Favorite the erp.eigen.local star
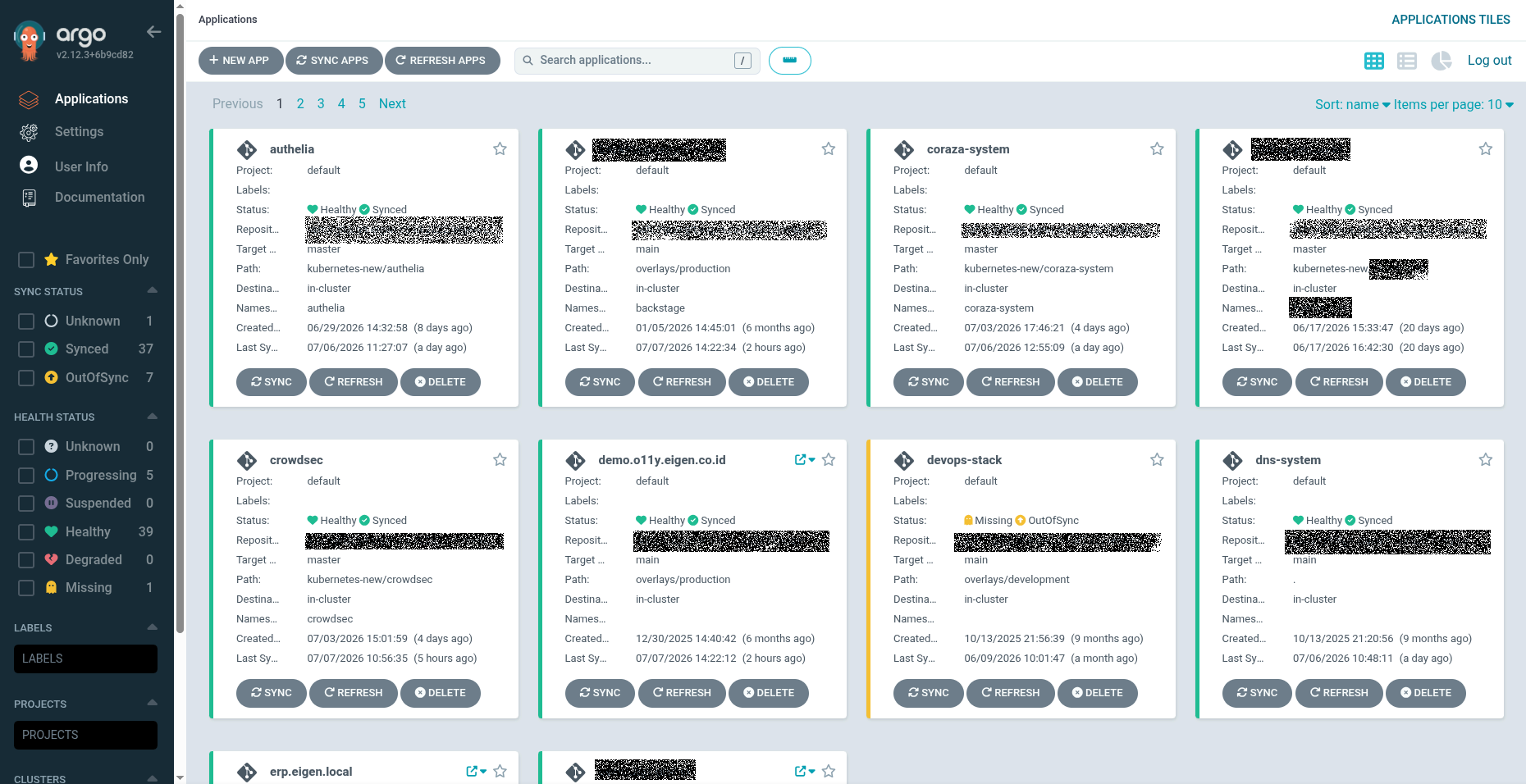The image size is (1526, 784). coord(500,772)
